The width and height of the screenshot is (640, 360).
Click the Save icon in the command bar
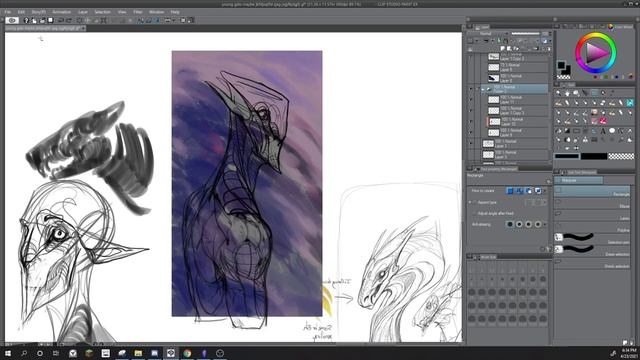tap(51, 20)
